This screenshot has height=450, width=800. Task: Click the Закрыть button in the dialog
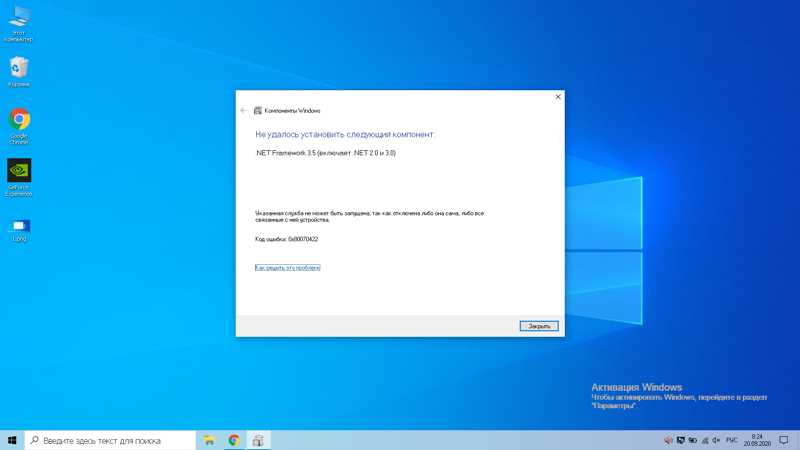539,326
